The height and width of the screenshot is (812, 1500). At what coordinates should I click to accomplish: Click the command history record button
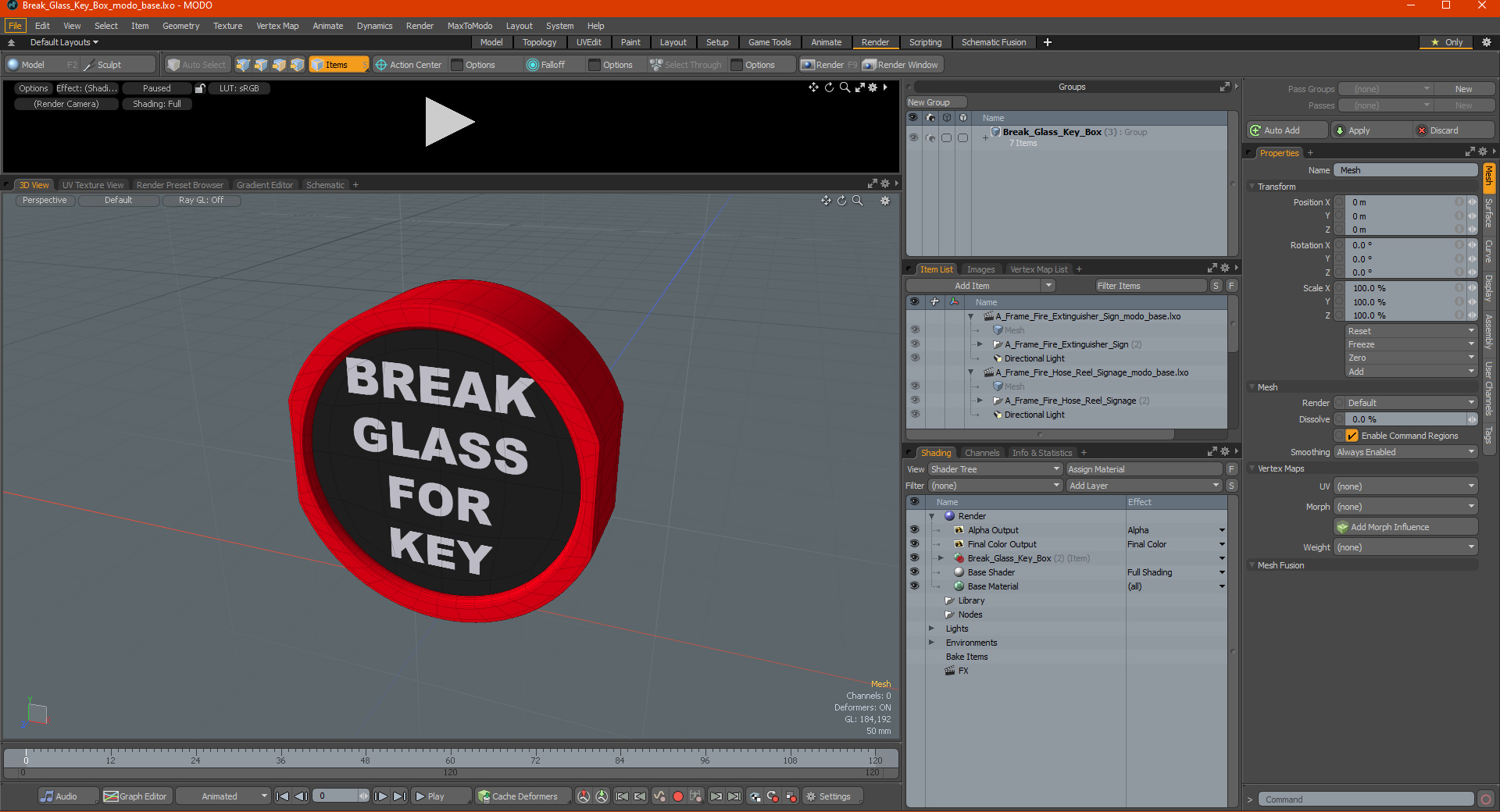pyautogui.click(x=1486, y=799)
